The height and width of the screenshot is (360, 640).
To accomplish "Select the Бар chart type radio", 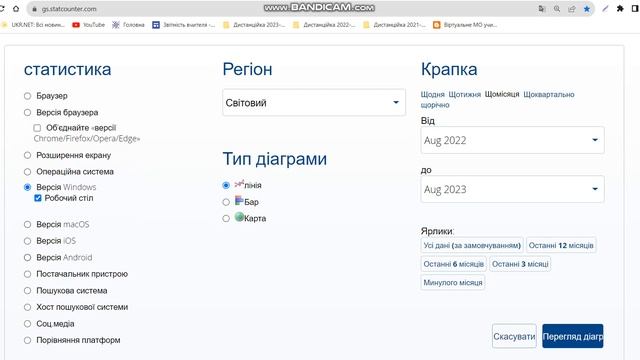I will (x=226, y=202).
